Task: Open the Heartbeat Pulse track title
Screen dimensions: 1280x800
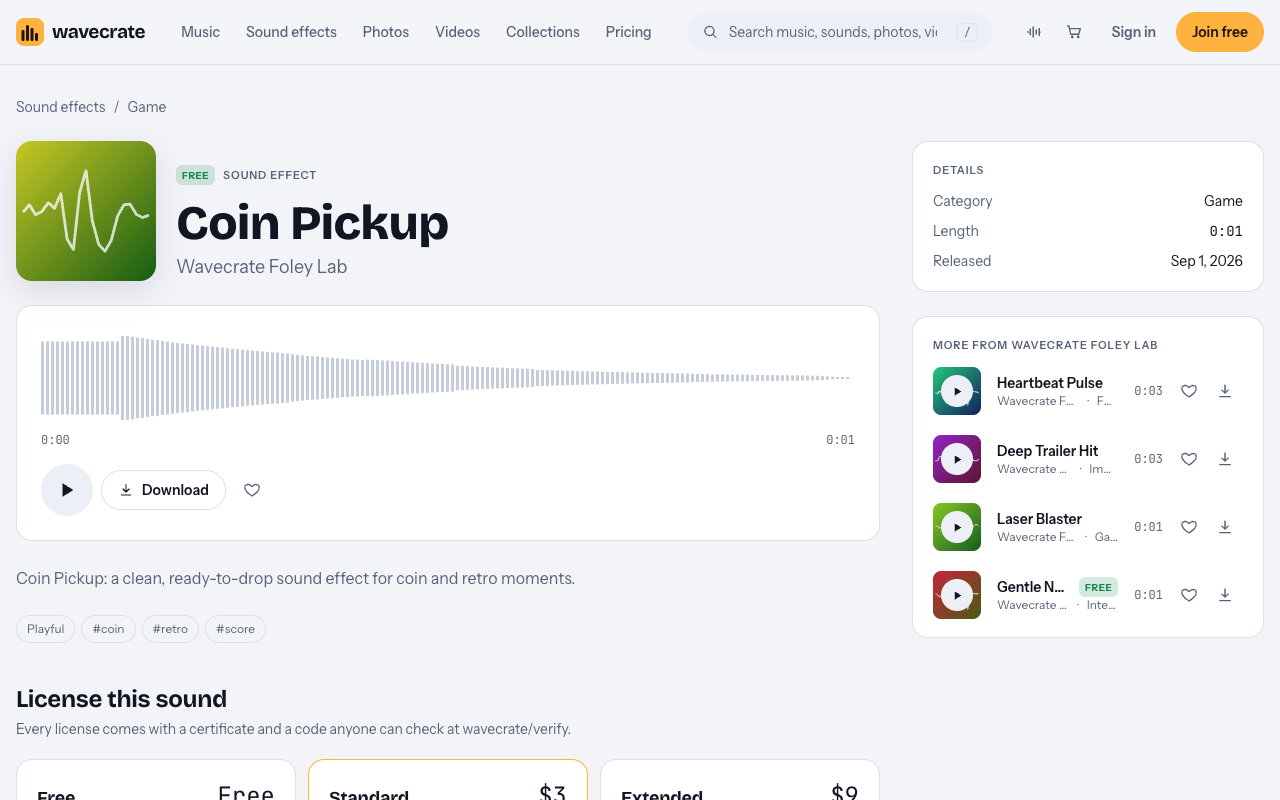Action: tap(1050, 383)
